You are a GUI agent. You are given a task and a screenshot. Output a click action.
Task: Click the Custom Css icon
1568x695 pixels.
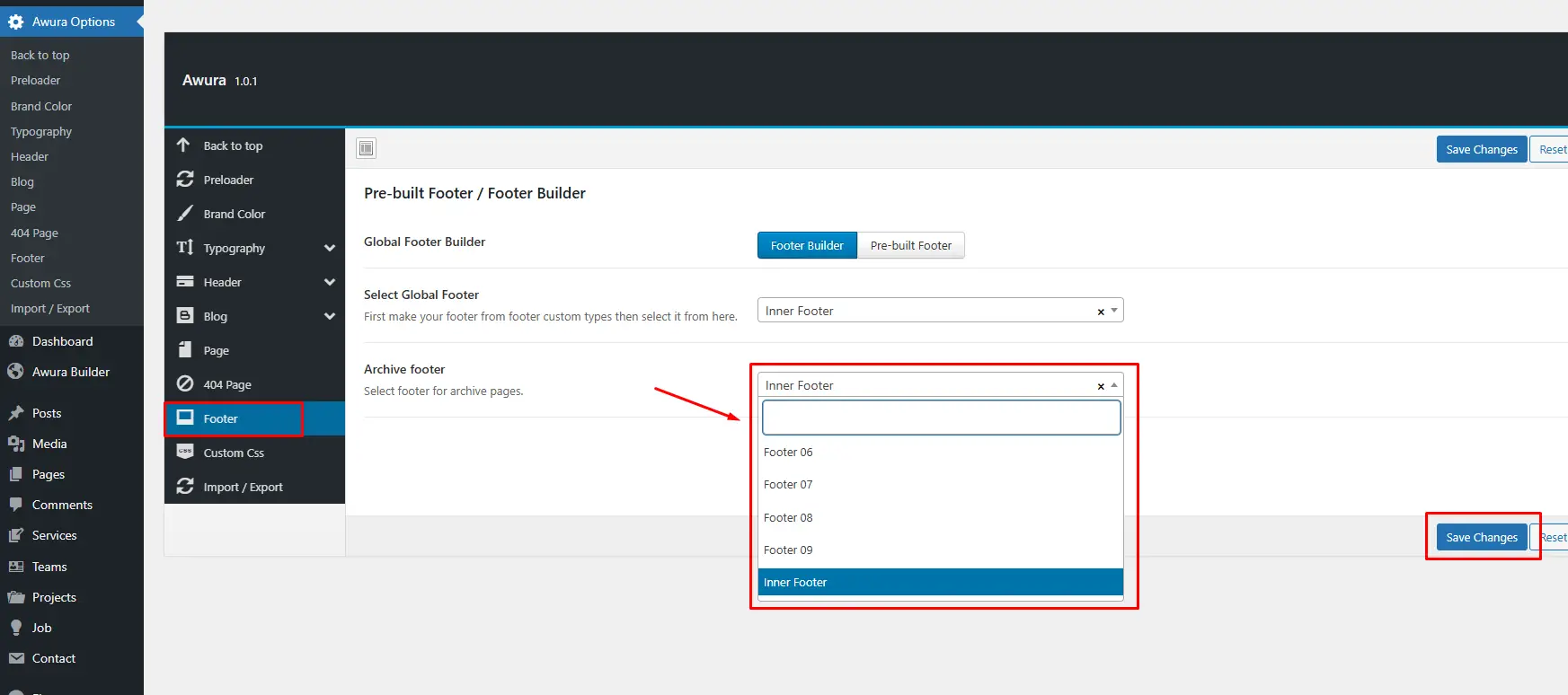pyautogui.click(x=185, y=453)
